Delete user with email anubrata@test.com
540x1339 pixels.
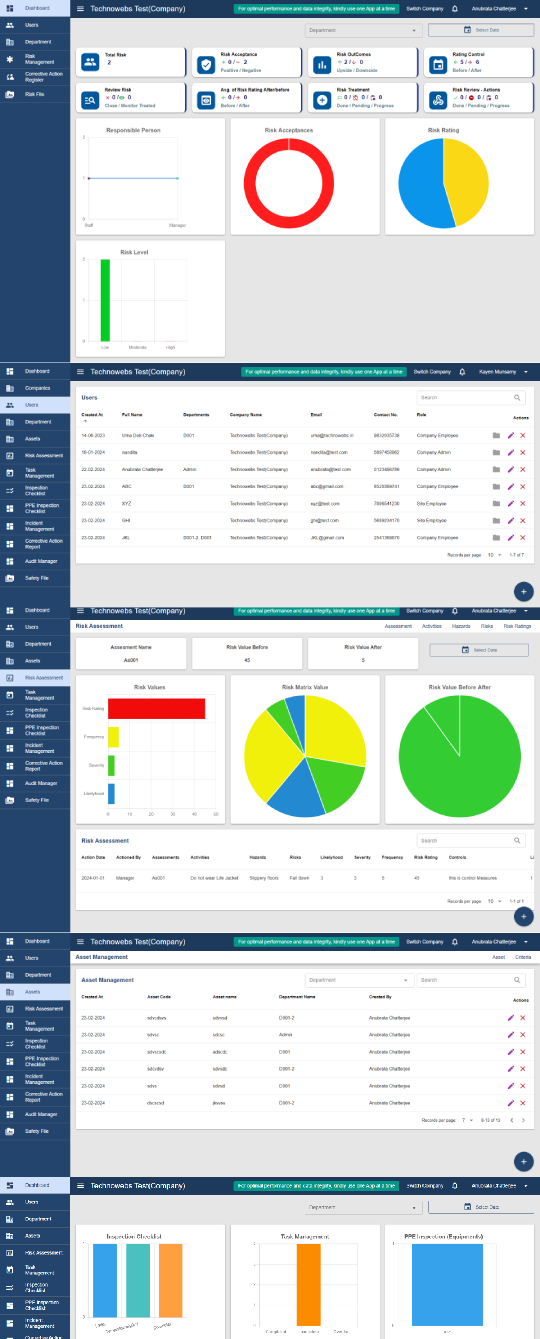(522, 469)
